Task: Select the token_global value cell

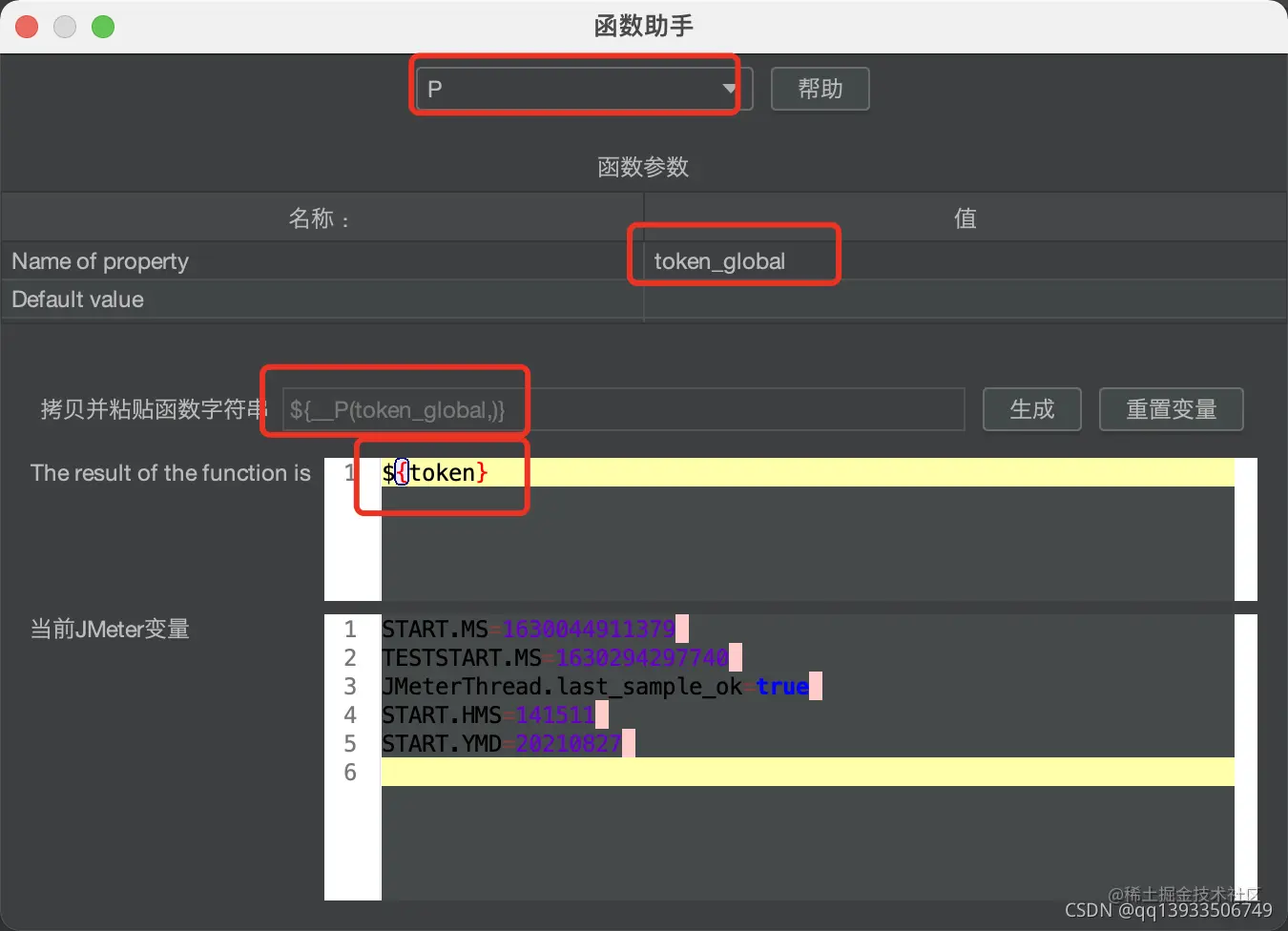Action: point(965,260)
